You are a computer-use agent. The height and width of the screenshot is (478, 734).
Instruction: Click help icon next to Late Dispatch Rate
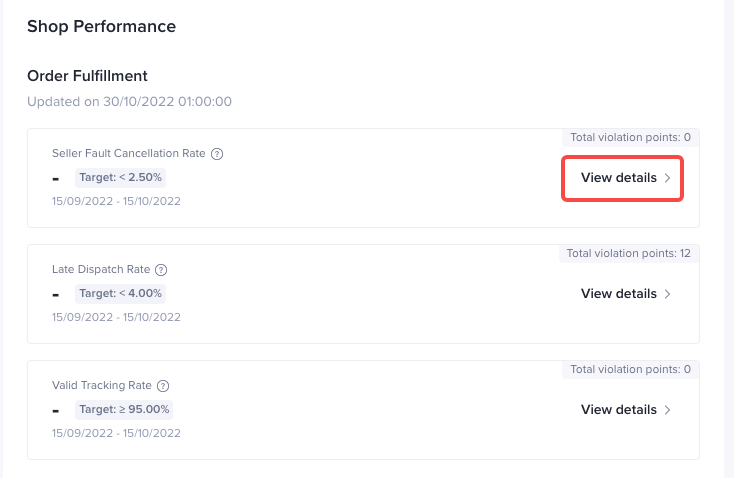161,270
